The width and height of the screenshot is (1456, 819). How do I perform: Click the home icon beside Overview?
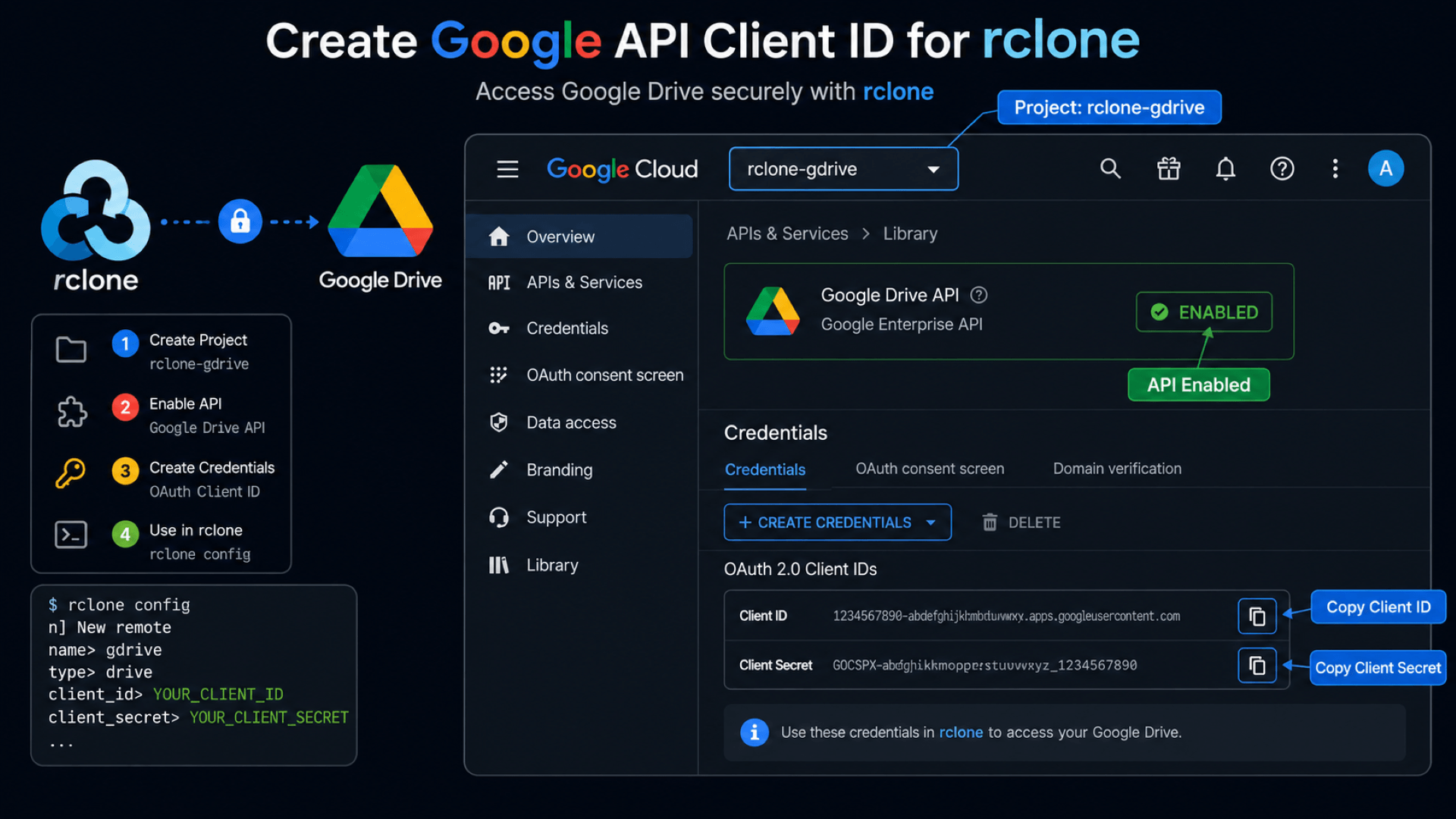pyautogui.click(x=498, y=237)
